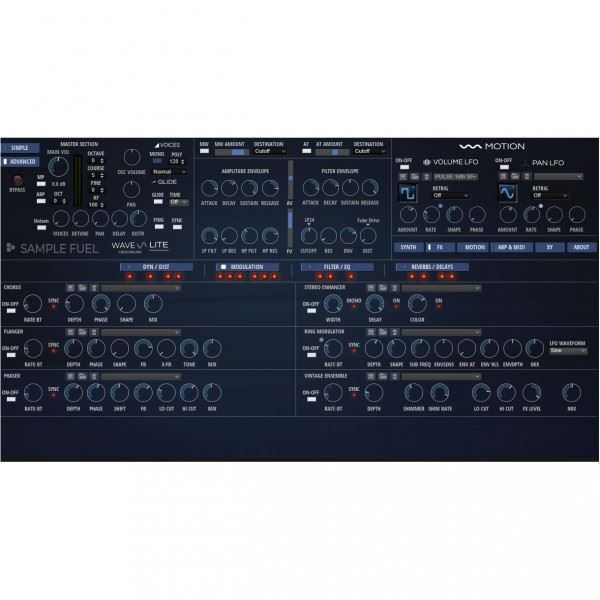
Task: Click the Ring Modulator delete preset trash icon
Action: [x=395, y=332]
